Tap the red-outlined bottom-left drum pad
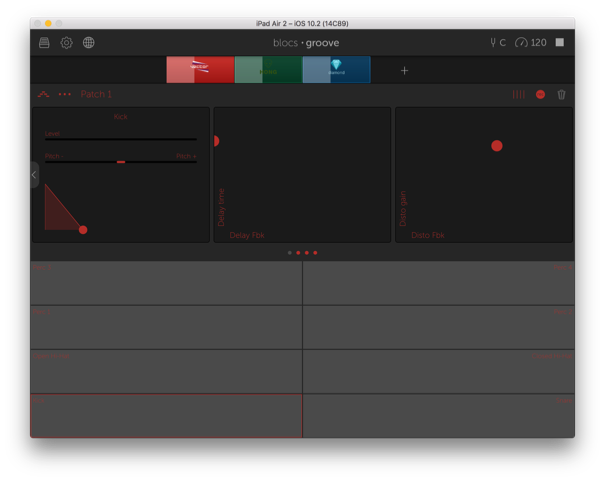This screenshot has height=481, width=605. [x=166, y=416]
